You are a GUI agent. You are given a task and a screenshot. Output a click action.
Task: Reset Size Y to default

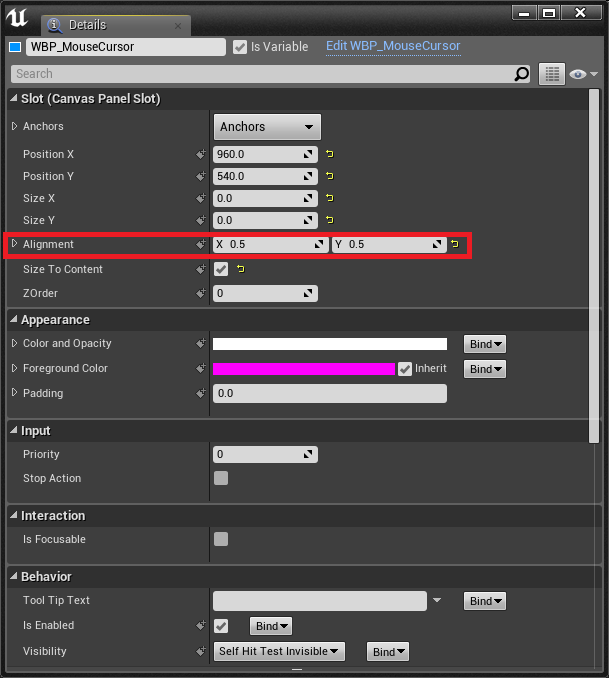tap(330, 220)
